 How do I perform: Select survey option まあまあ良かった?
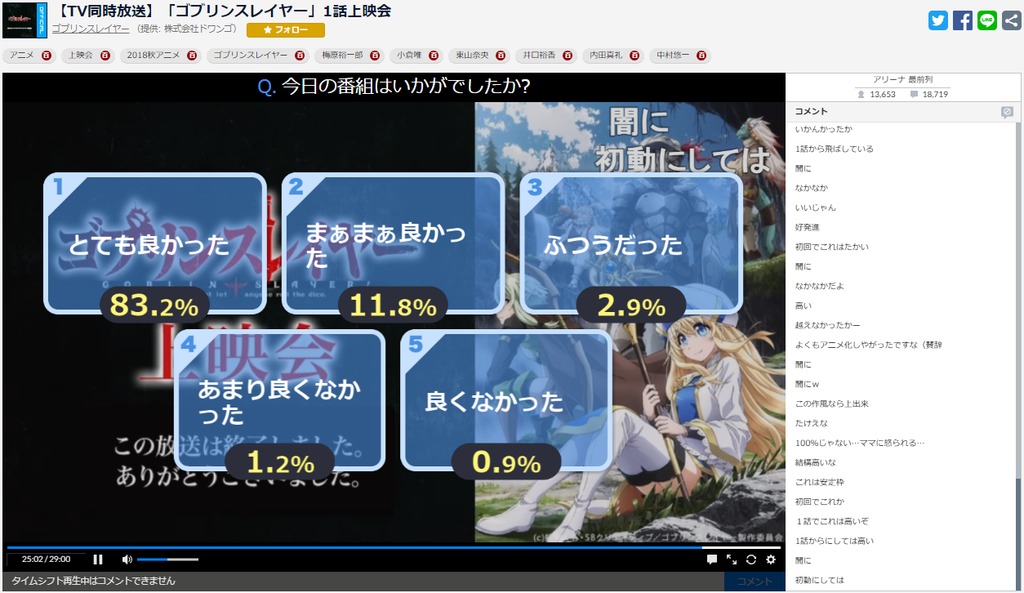click(x=393, y=243)
